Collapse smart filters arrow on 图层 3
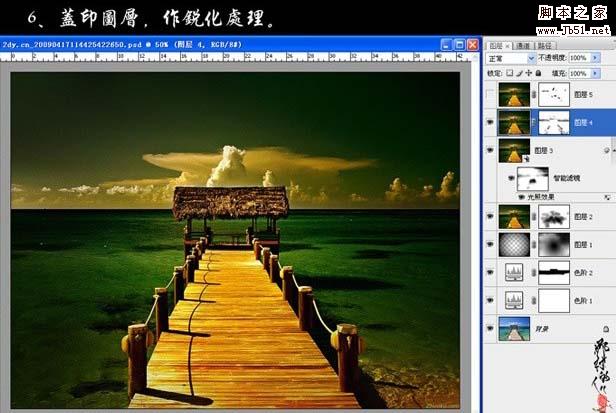The image size is (616, 413). (614, 150)
